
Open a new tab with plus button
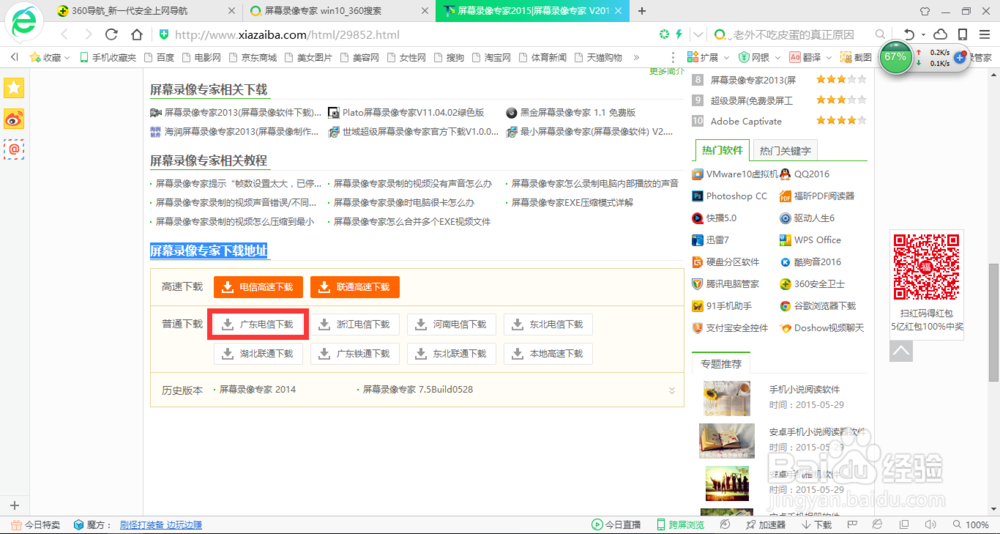tap(642, 11)
